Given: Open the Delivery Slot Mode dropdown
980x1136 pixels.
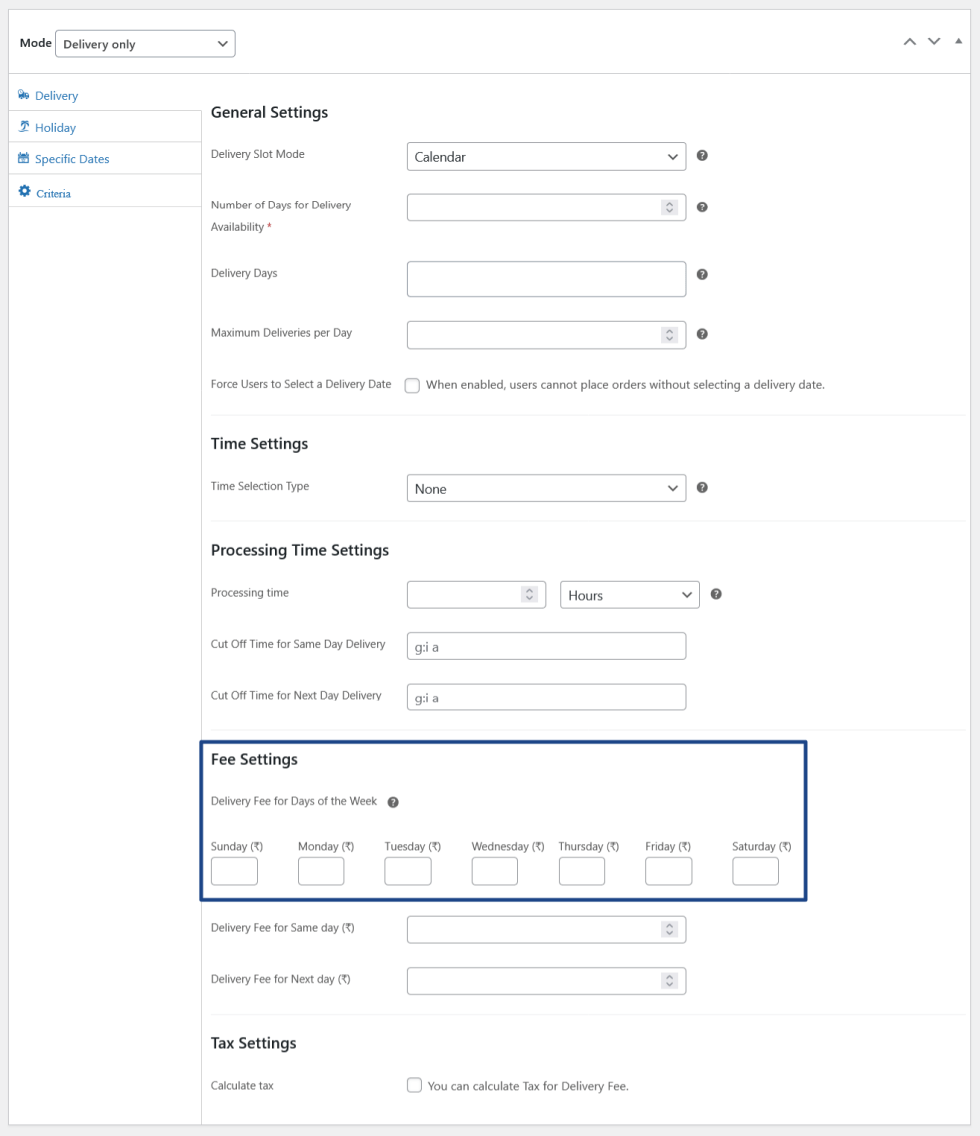Looking at the screenshot, I should coord(546,157).
